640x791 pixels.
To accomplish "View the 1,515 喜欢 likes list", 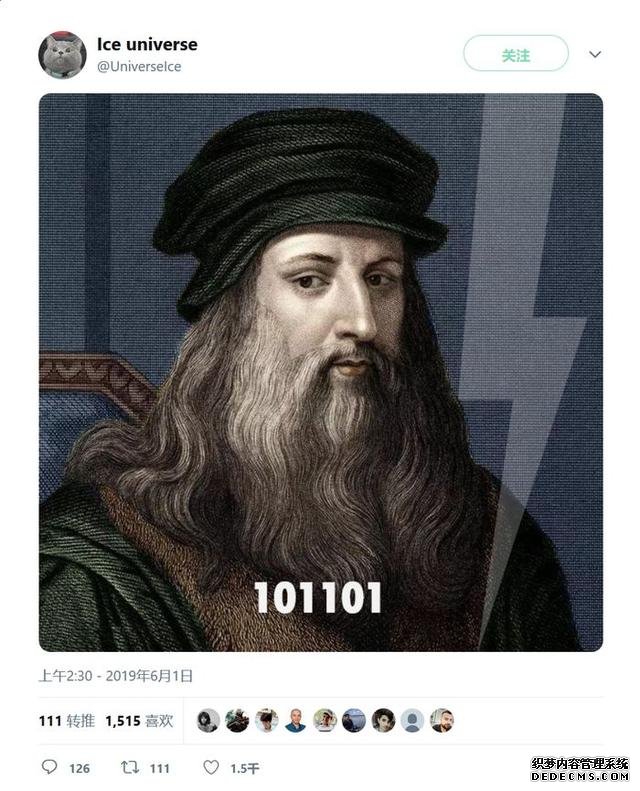I will 140,720.
